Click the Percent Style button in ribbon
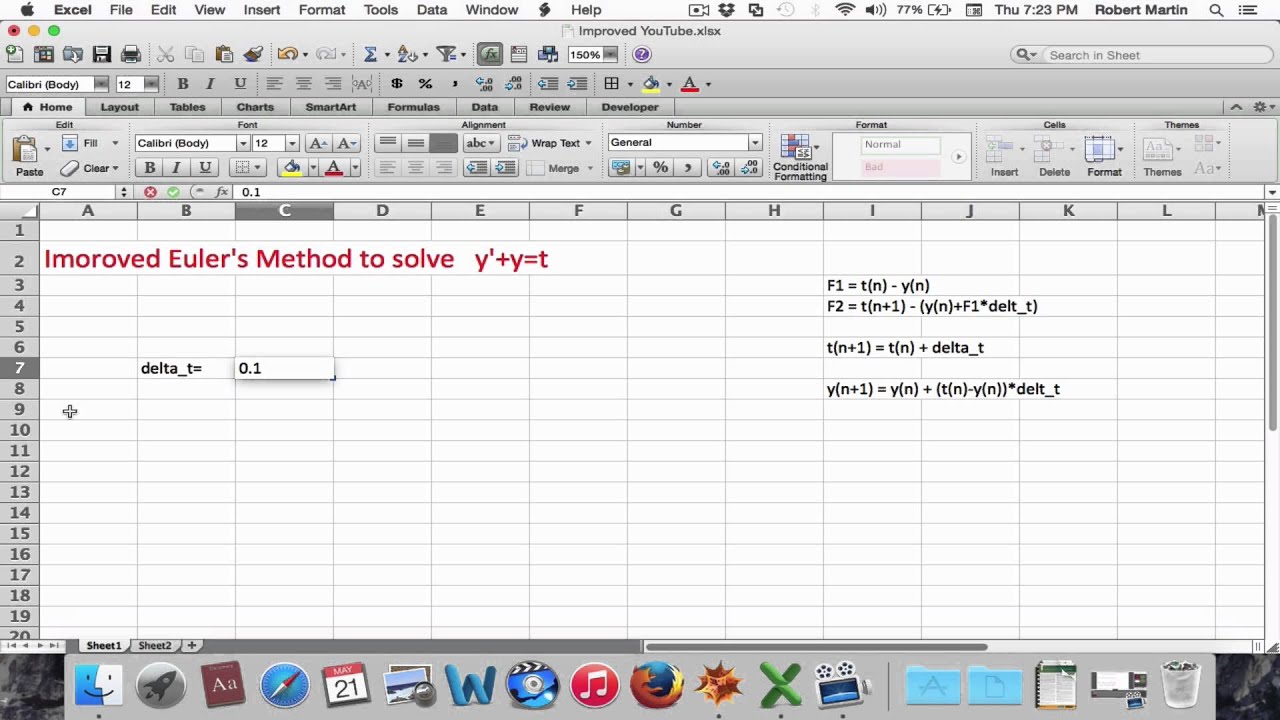 click(660, 168)
